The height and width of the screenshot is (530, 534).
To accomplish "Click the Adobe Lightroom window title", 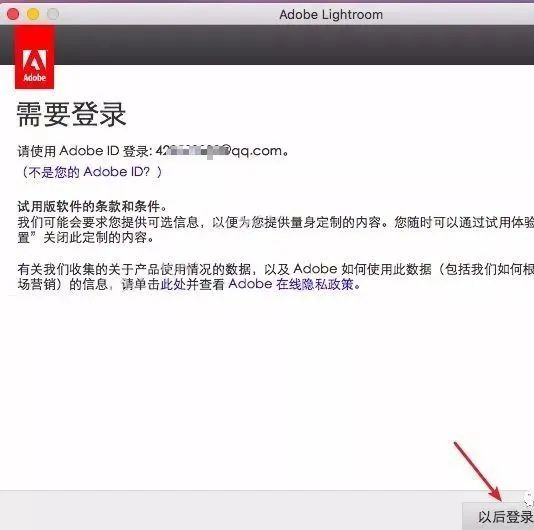I will coord(331,15).
